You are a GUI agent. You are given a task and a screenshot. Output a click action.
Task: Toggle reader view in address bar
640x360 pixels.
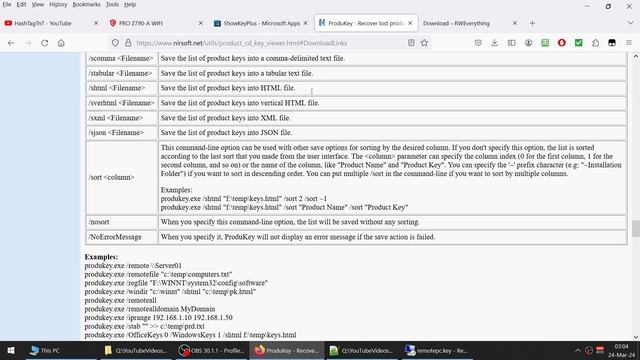pos(411,43)
